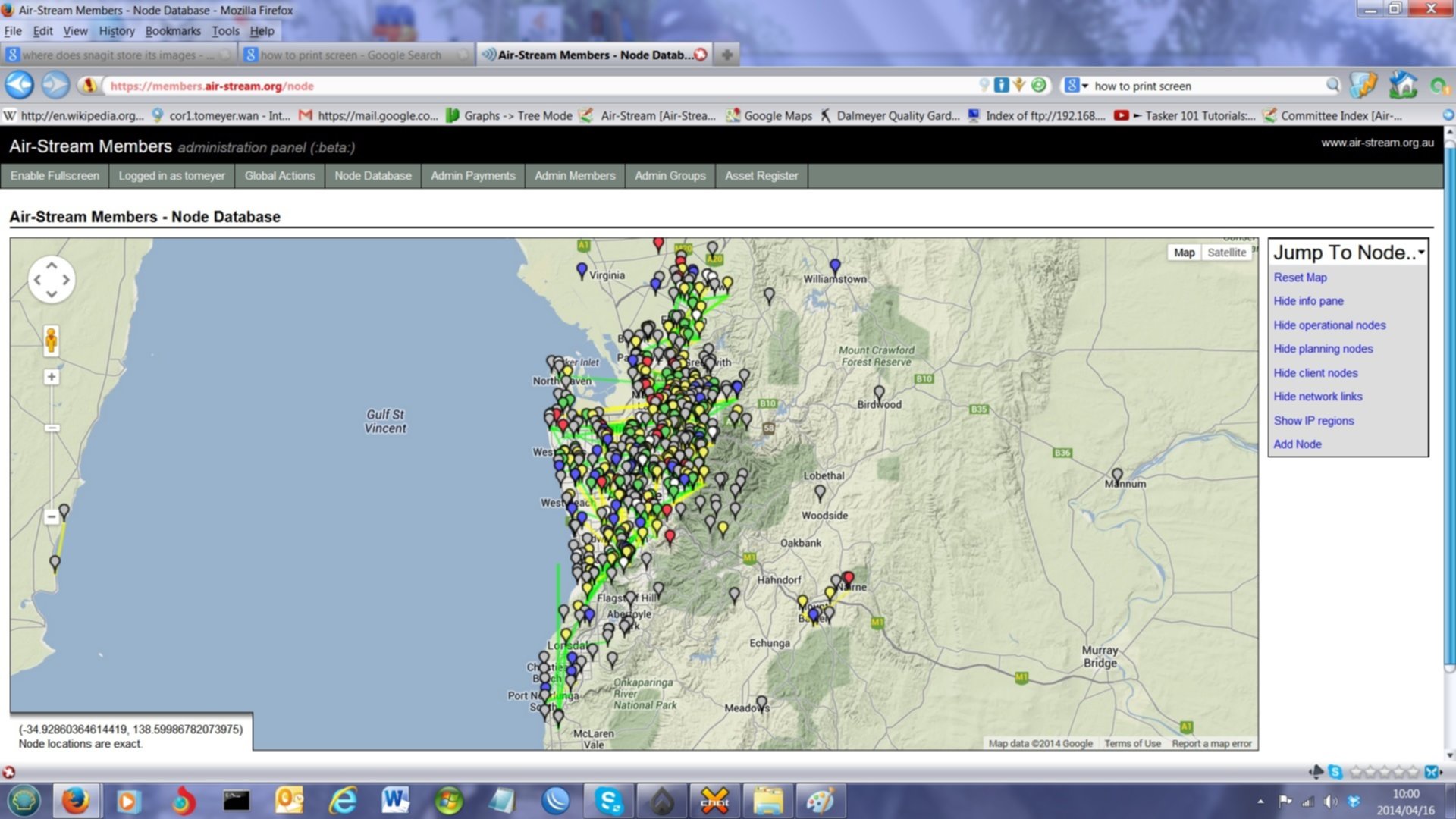Viewport: 1456px width, 819px height.
Task: Open the Firefox Bookmarks menu
Action: pyautogui.click(x=173, y=31)
